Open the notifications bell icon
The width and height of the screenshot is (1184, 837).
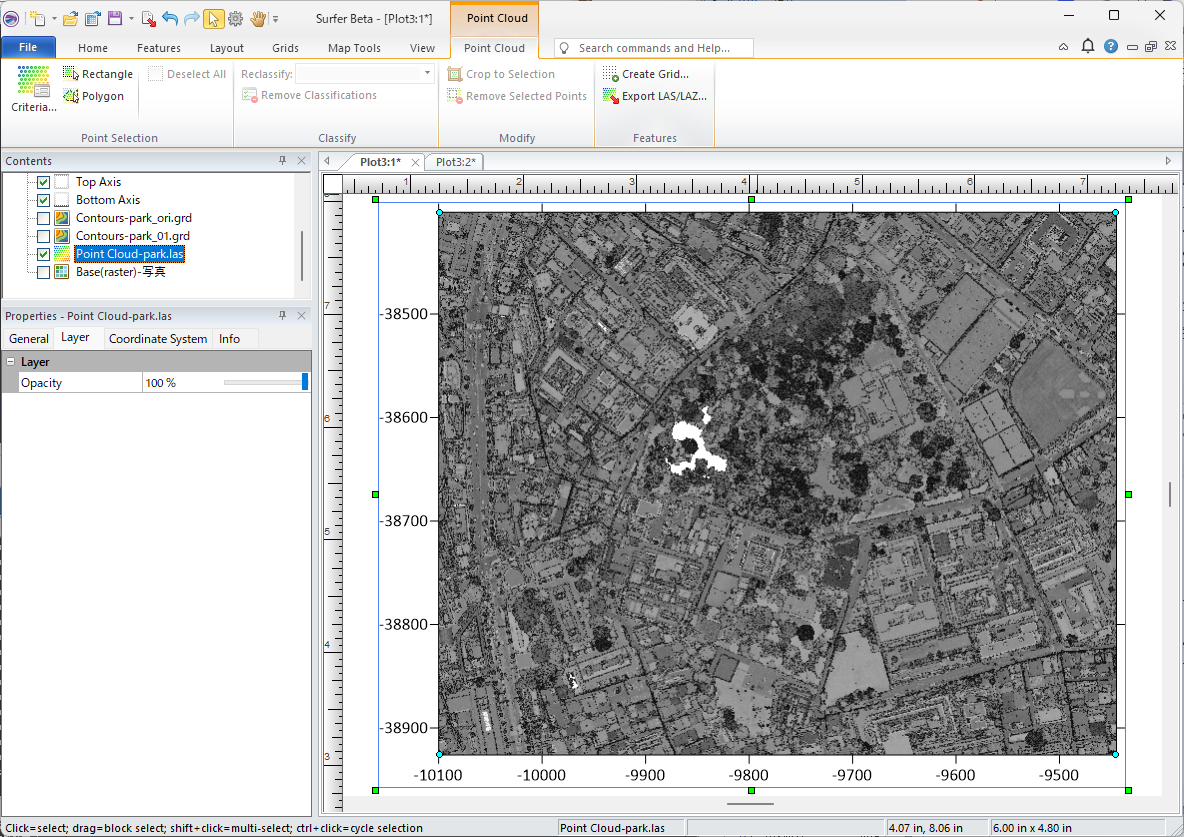pyautogui.click(x=1088, y=47)
